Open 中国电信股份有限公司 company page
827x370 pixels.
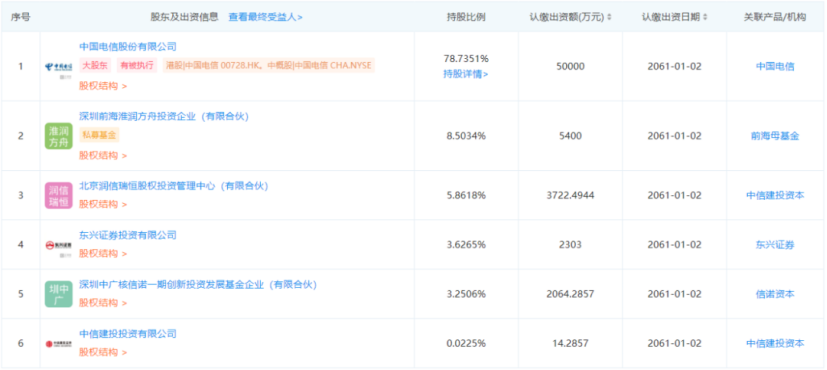[128, 46]
